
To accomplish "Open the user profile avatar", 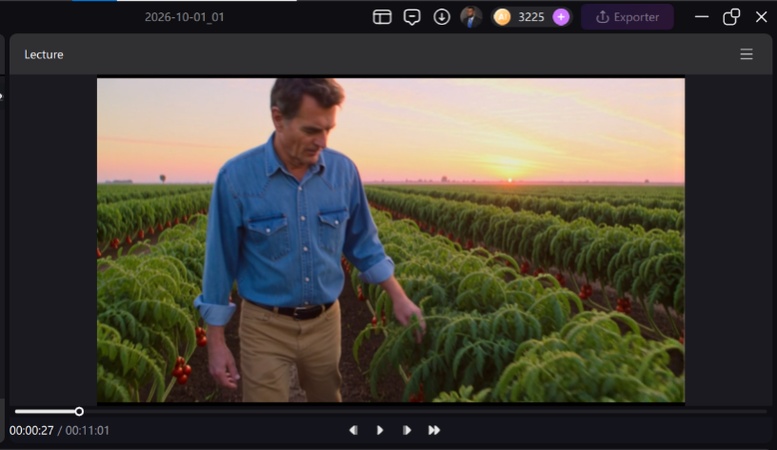I will pos(471,17).
